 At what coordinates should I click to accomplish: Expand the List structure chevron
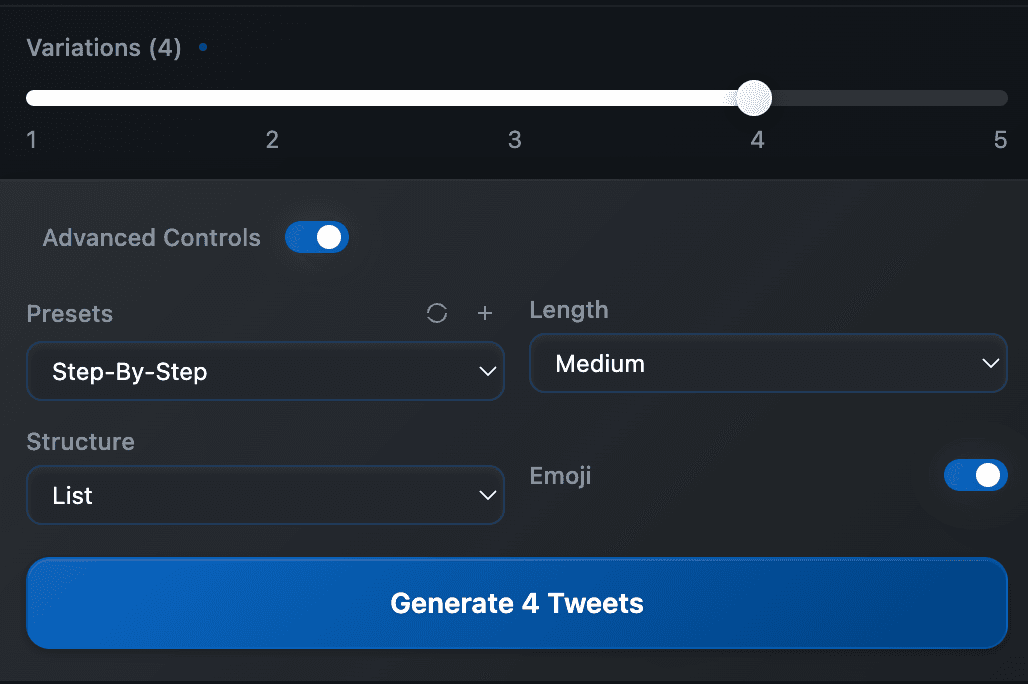[488, 495]
